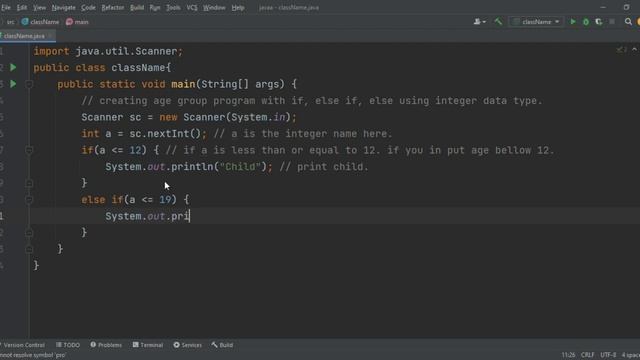Restore the IDE window size
This screenshot has width=640, height=360.
pyautogui.click(x=626, y=7)
